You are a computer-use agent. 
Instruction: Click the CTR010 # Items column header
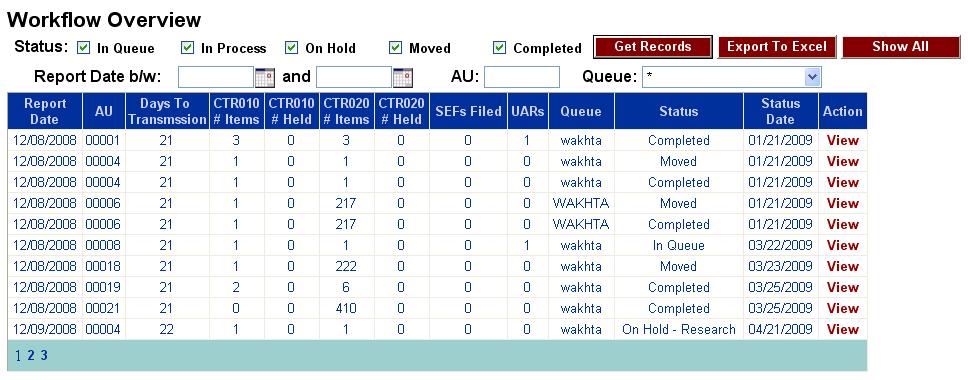(236, 112)
